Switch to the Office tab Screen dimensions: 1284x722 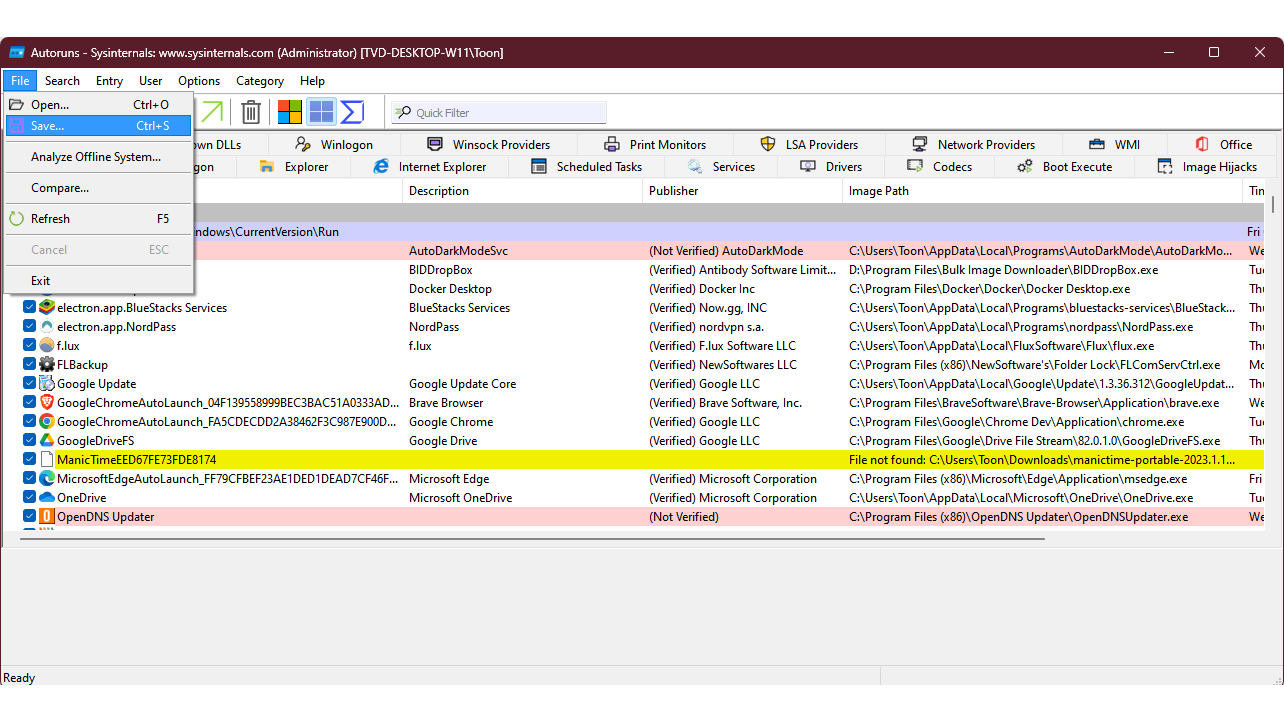coord(1223,145)
